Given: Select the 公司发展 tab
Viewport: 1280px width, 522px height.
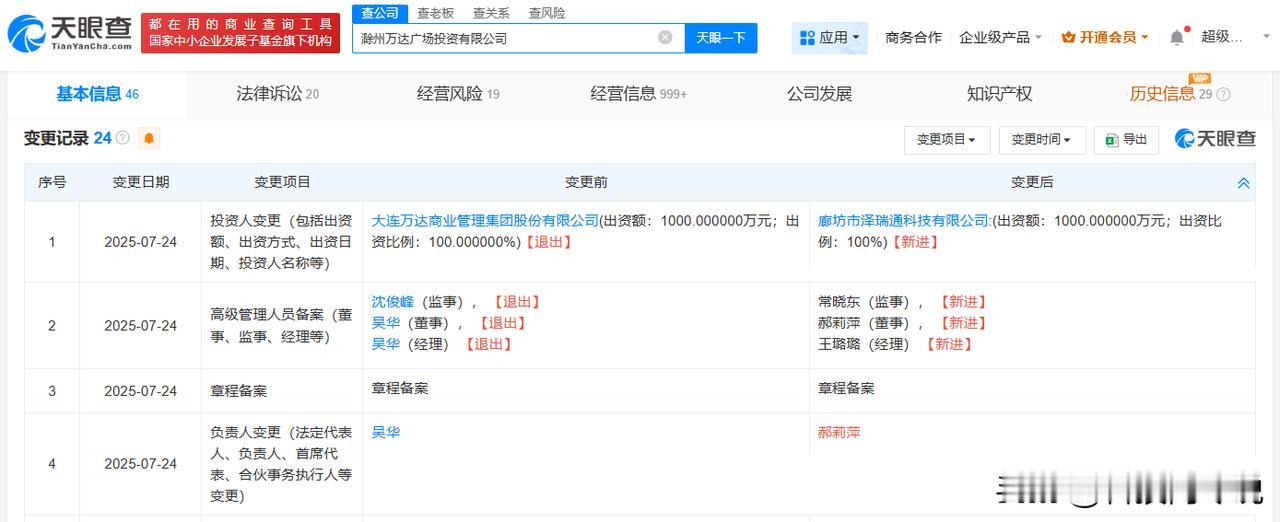Looking at the screenshot, I should point(819,94).
